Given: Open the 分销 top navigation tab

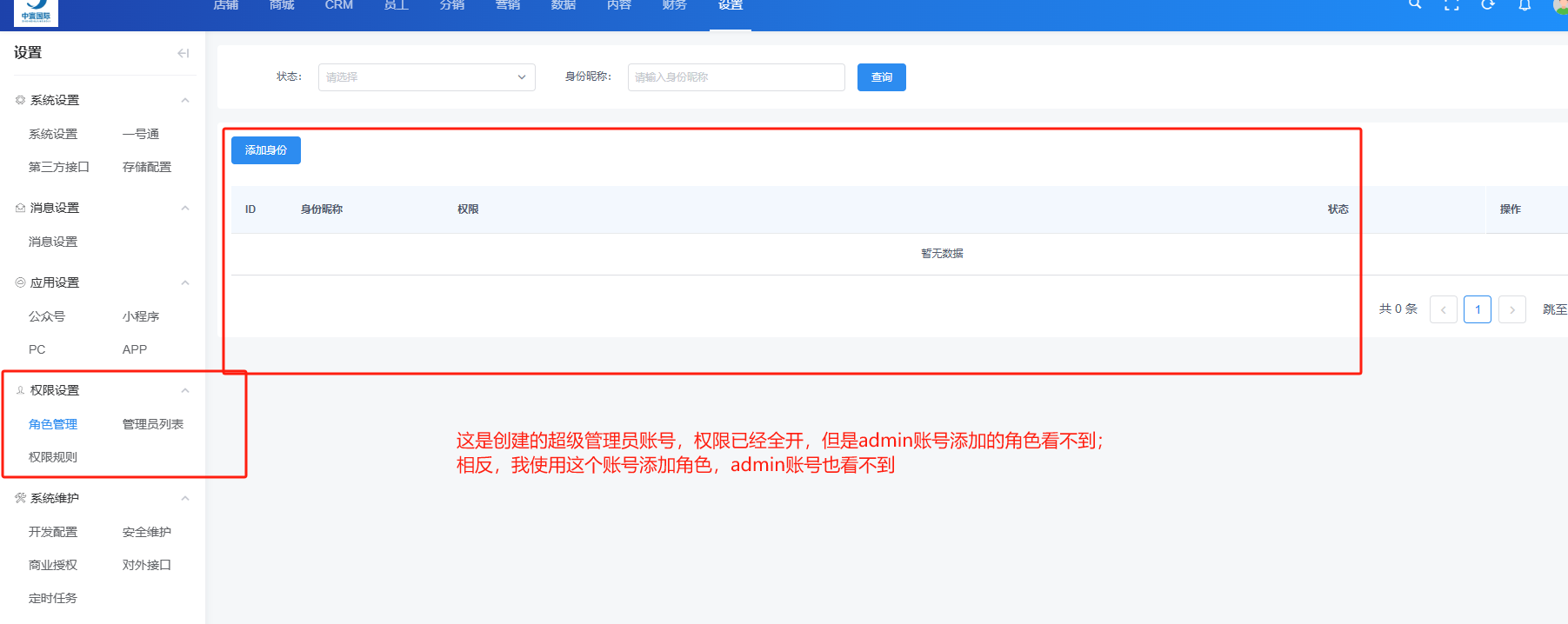Looking at the screenshot, I should click(452, 5).
